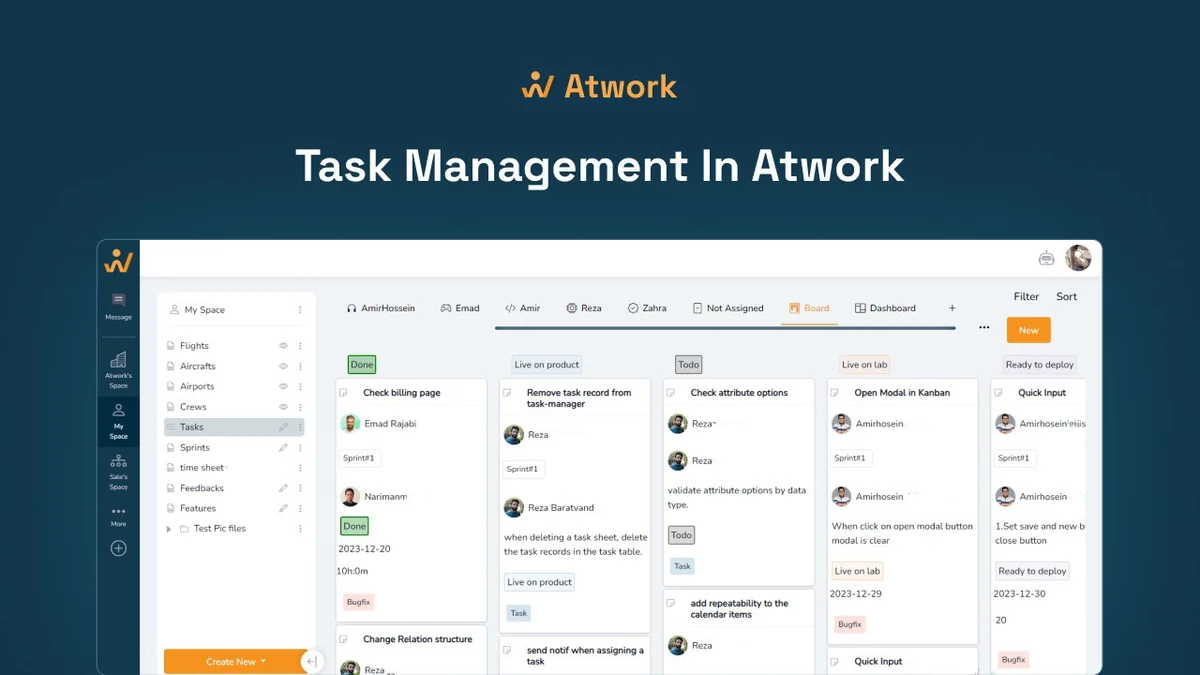Viewport: 1200px width, 675px height.
Task: Open the Create New dropdown
Action: coord(236,661)
